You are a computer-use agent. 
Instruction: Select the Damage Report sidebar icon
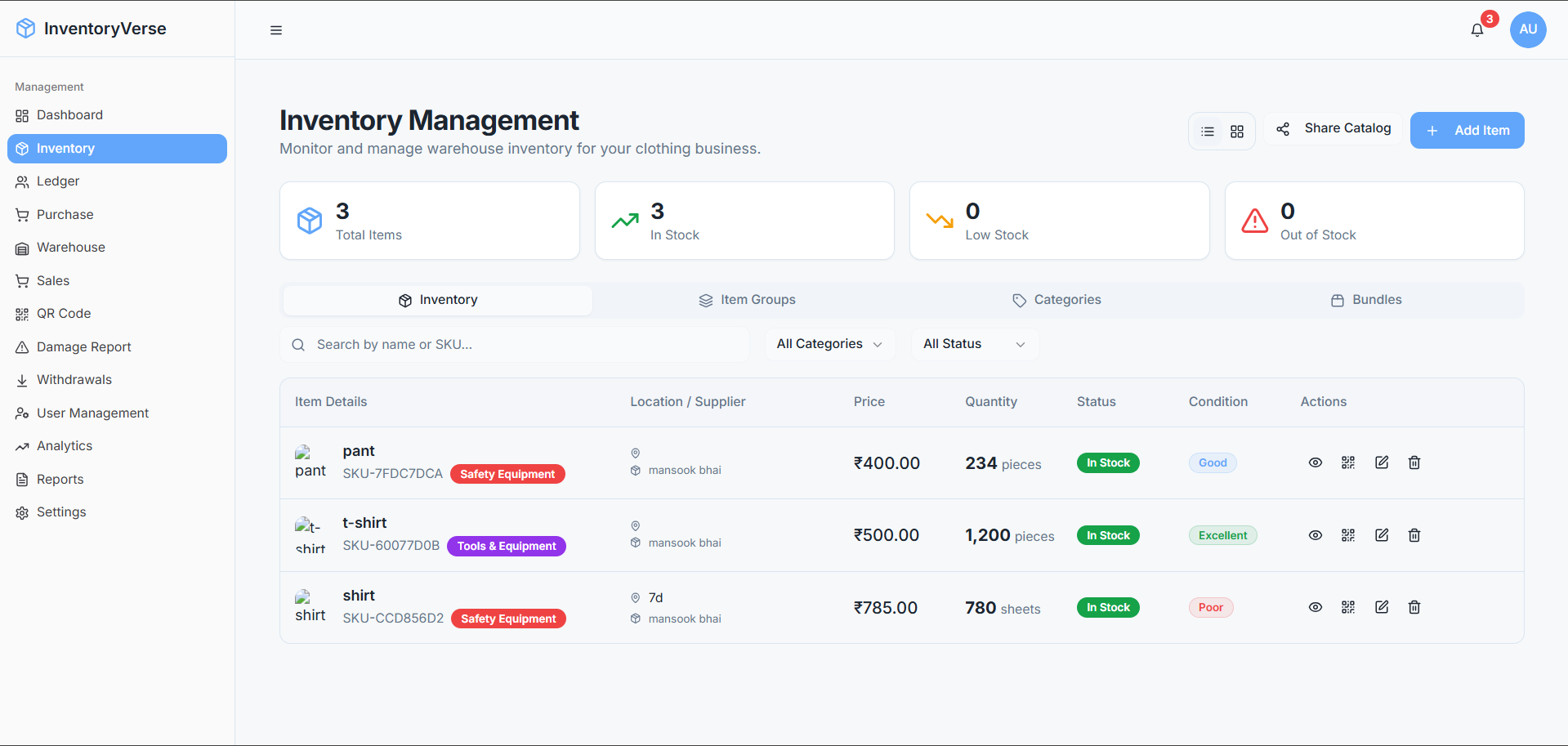pos(21,346)
